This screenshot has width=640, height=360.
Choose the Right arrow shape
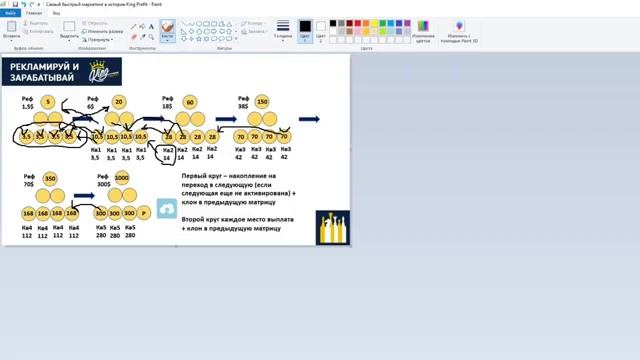coord(214,31)
